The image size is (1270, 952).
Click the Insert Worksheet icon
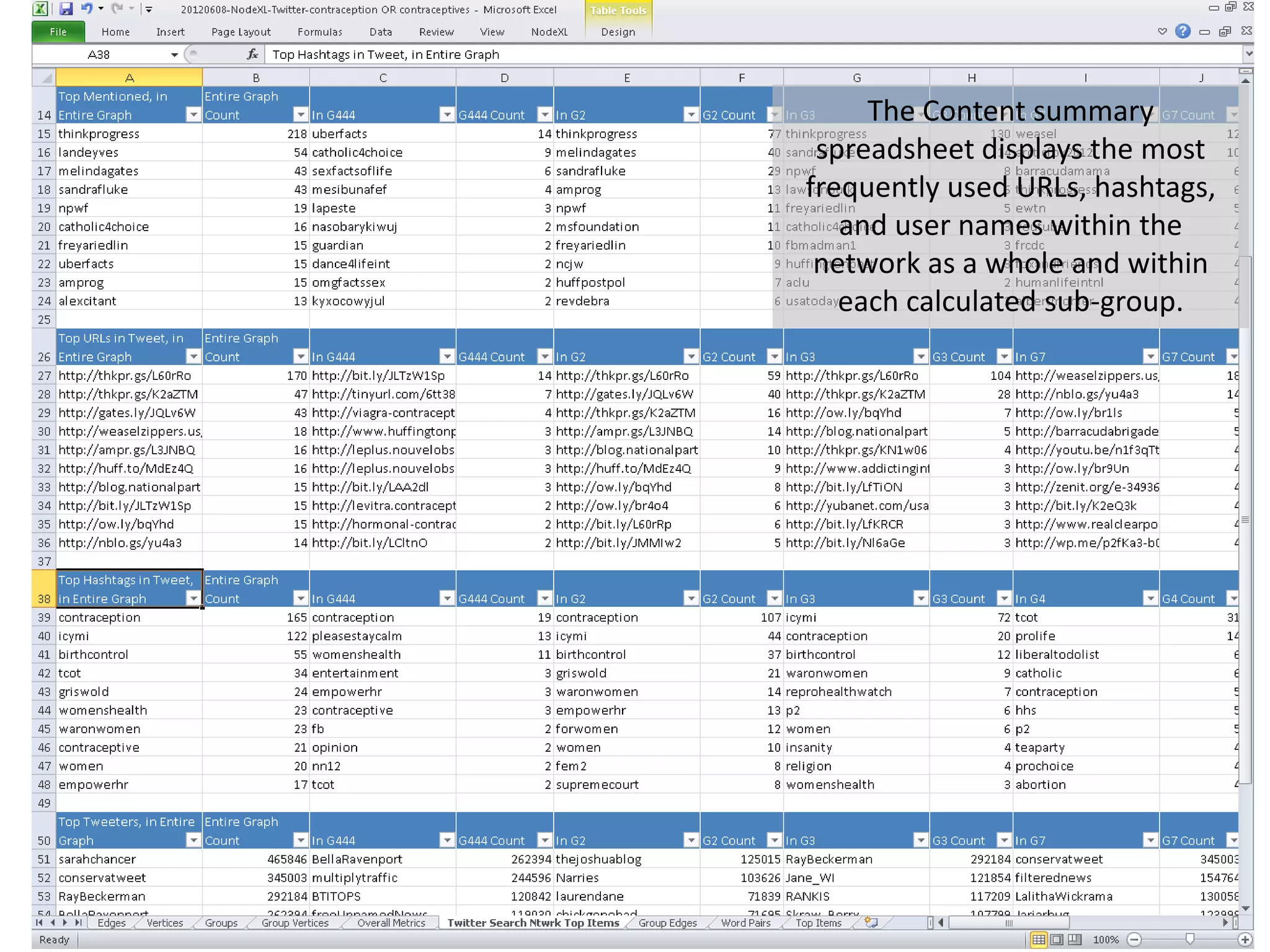pyautogui.click(x=871, y=922)
